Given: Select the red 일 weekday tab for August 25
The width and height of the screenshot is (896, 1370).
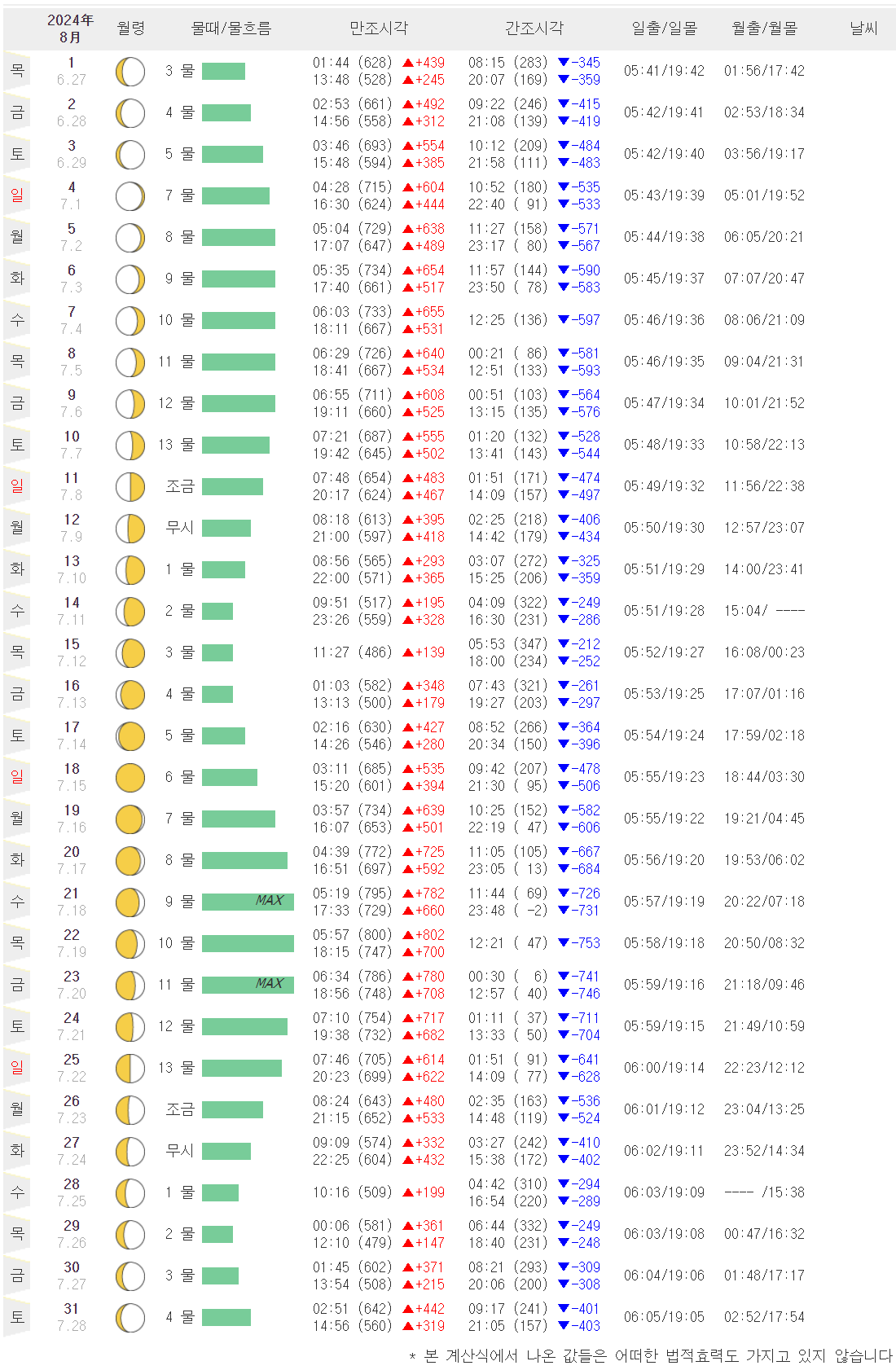Looking at the screenshot, I should pyautogui.click(x=17, y=1069).
